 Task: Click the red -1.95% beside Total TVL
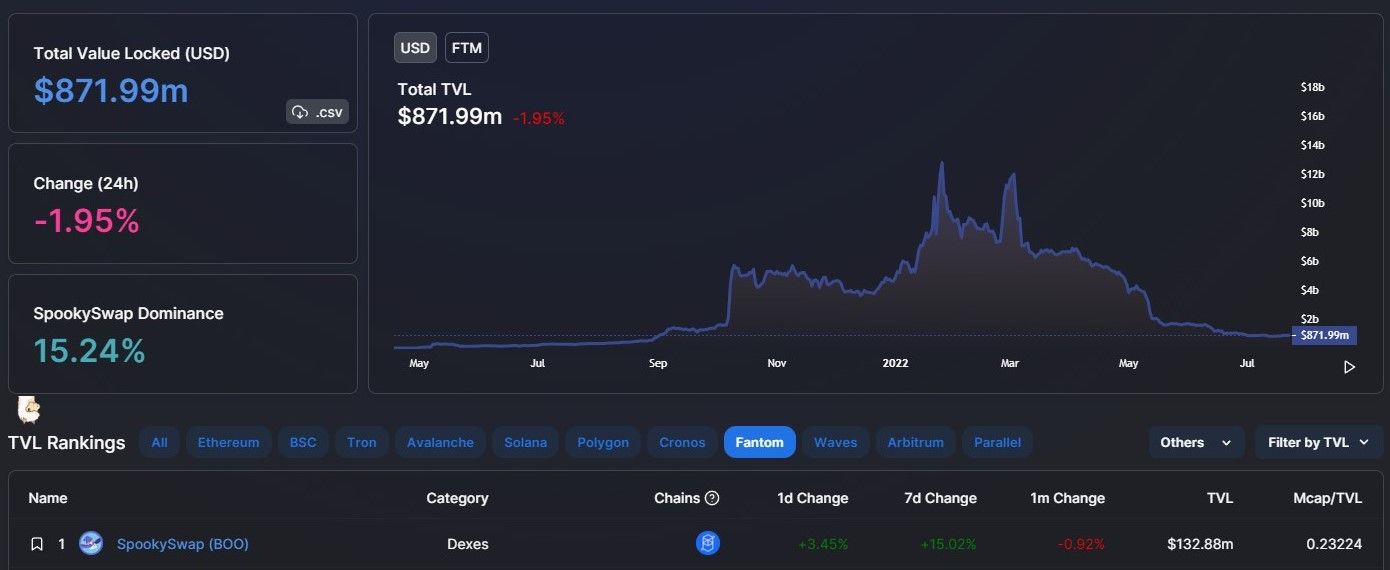[x=539, y=118]
